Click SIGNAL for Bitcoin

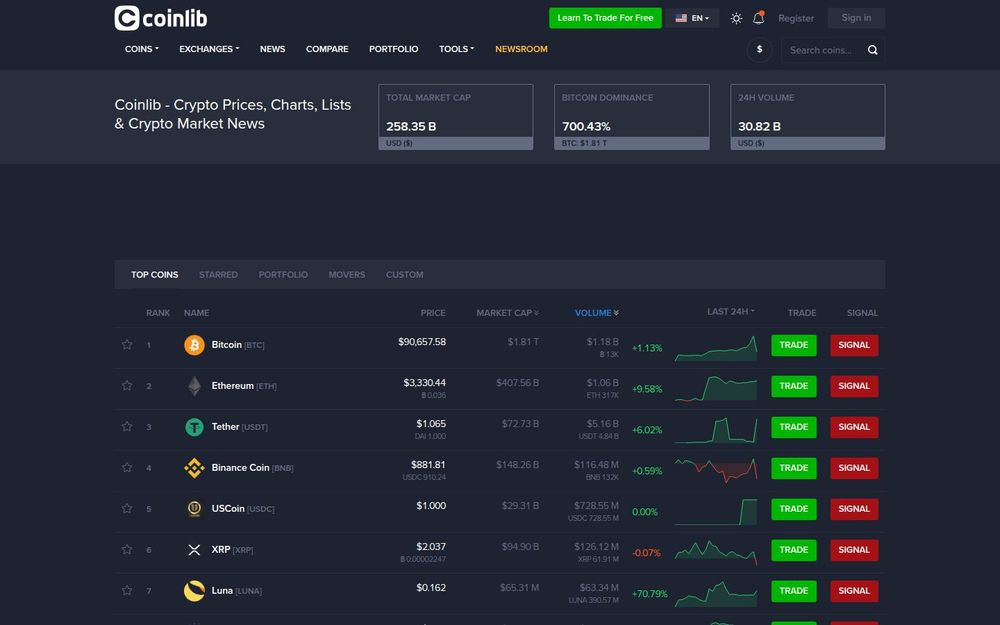point(854,345)
